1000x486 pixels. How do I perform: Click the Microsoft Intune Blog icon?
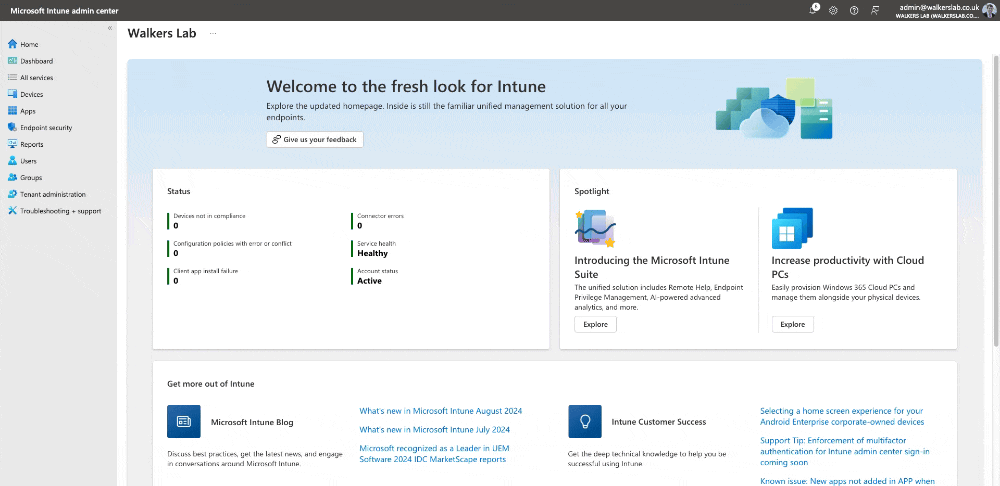(x=183, y=422)
